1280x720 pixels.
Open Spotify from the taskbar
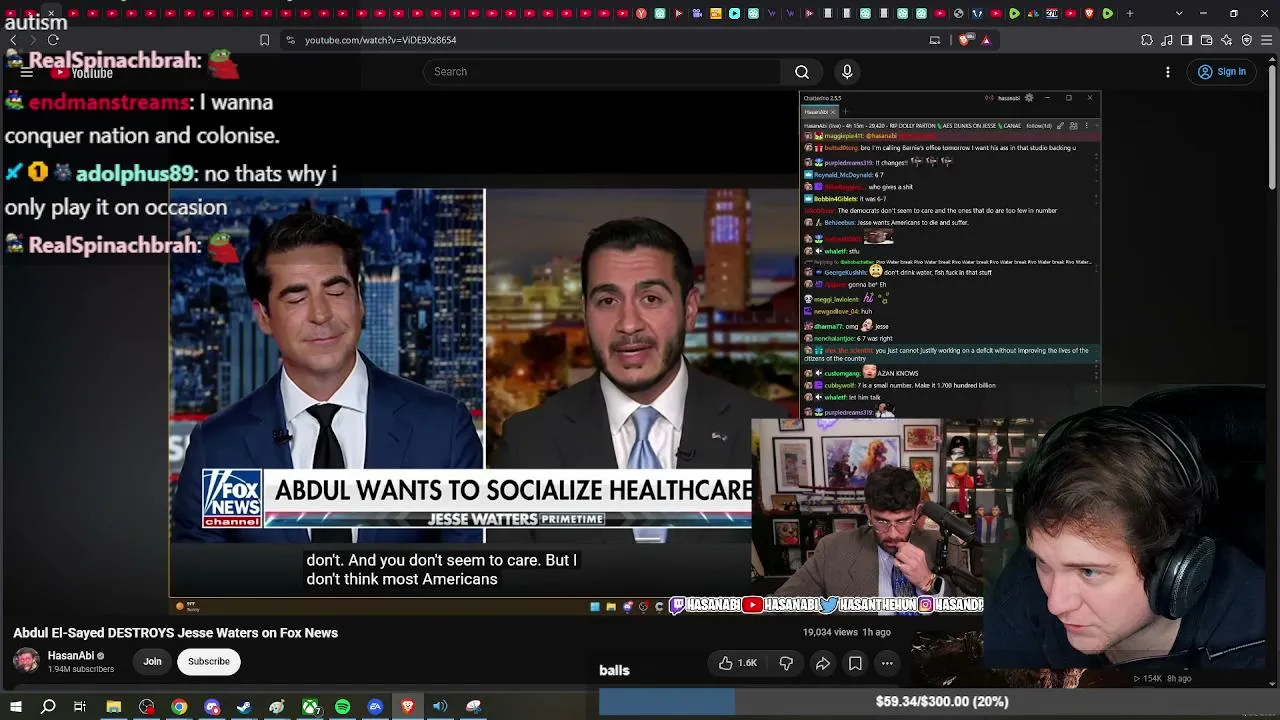click(x=343, y=707)
